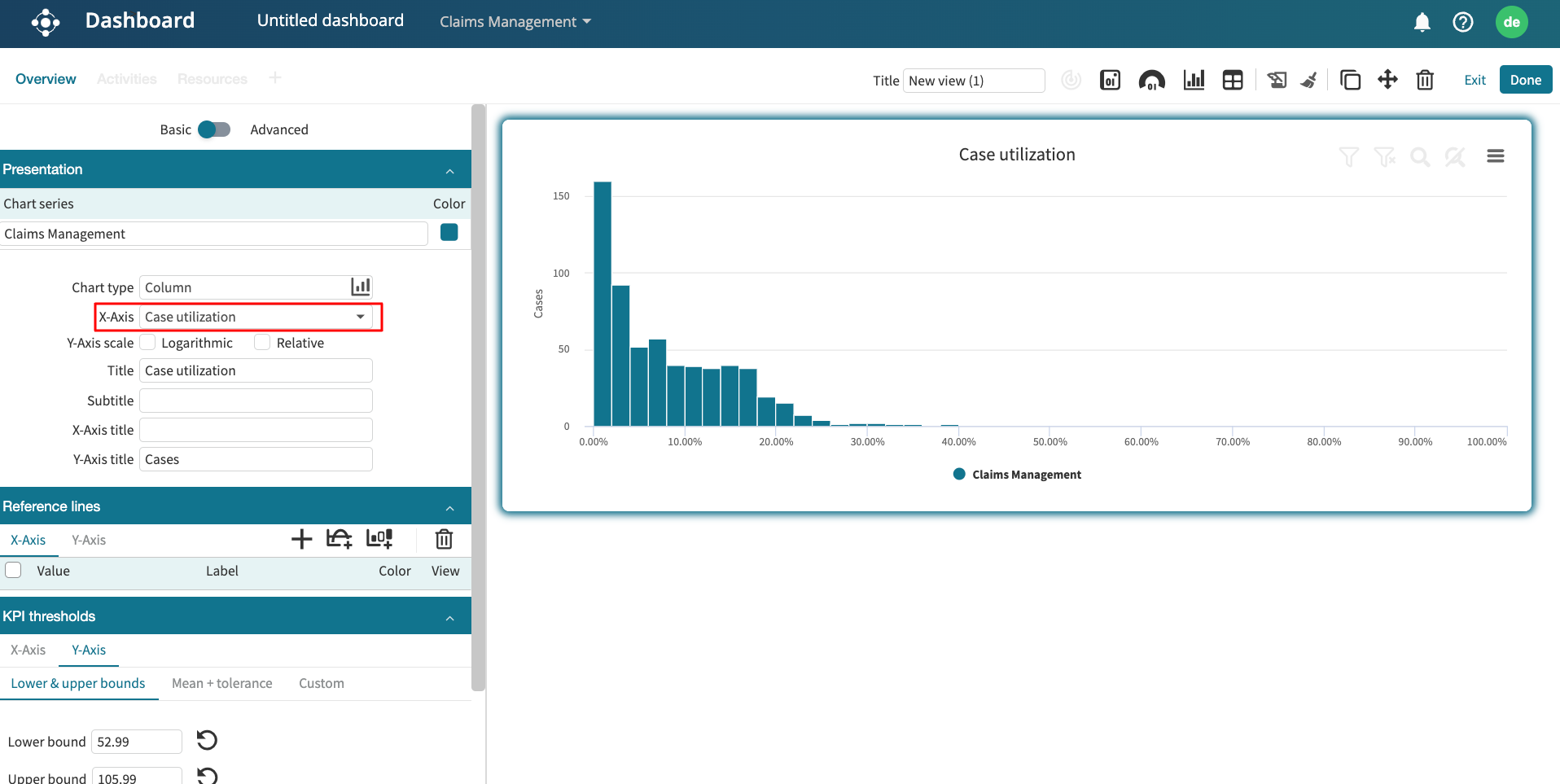Screen dimensions: 1560x784
Task: Click the Exit link
Action: [1475, 80]
